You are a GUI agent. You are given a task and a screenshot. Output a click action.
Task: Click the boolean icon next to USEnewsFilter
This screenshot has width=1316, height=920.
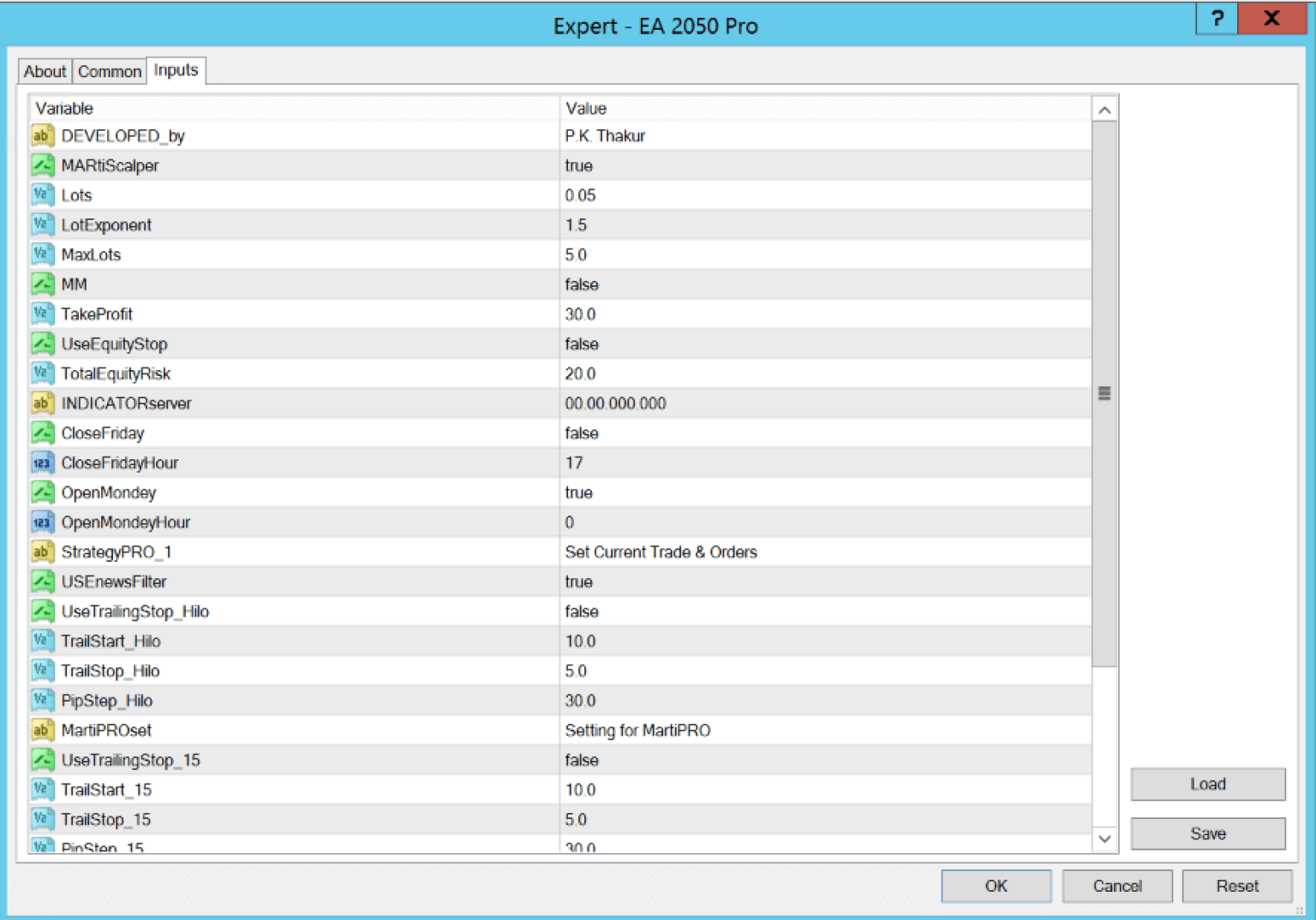41,582
